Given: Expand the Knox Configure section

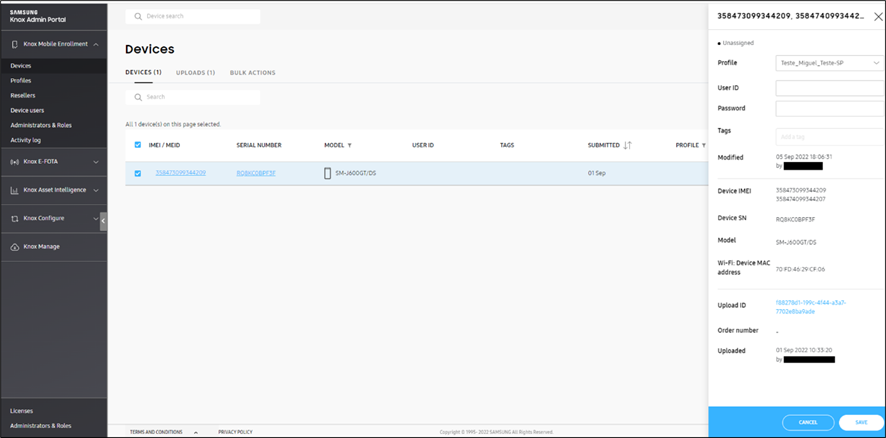Looking at the screenshot, I should point(96,219).
